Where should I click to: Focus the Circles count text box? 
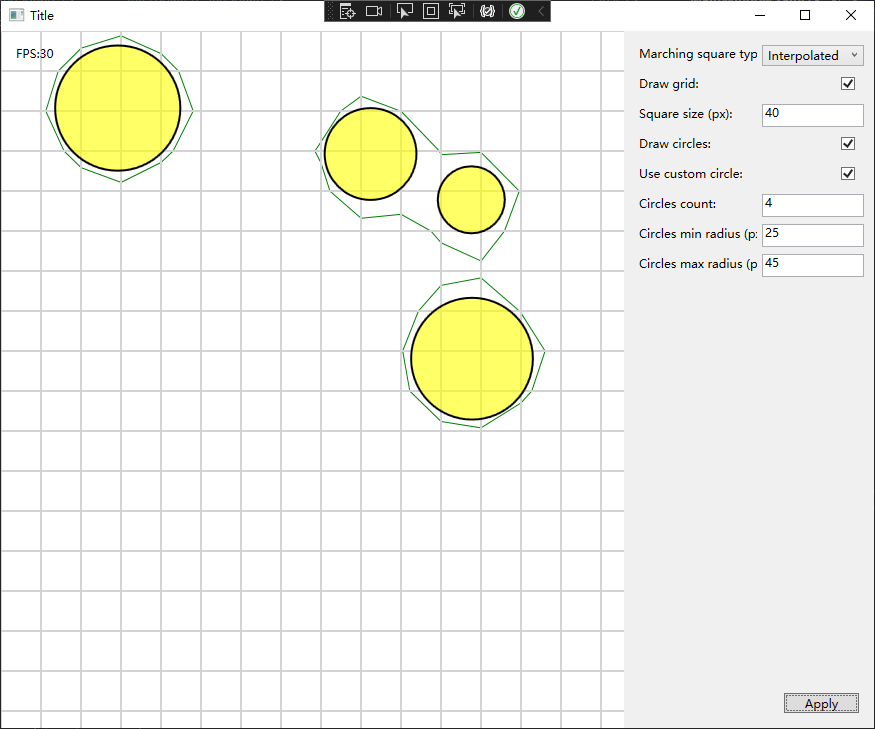tap(812, 205)
